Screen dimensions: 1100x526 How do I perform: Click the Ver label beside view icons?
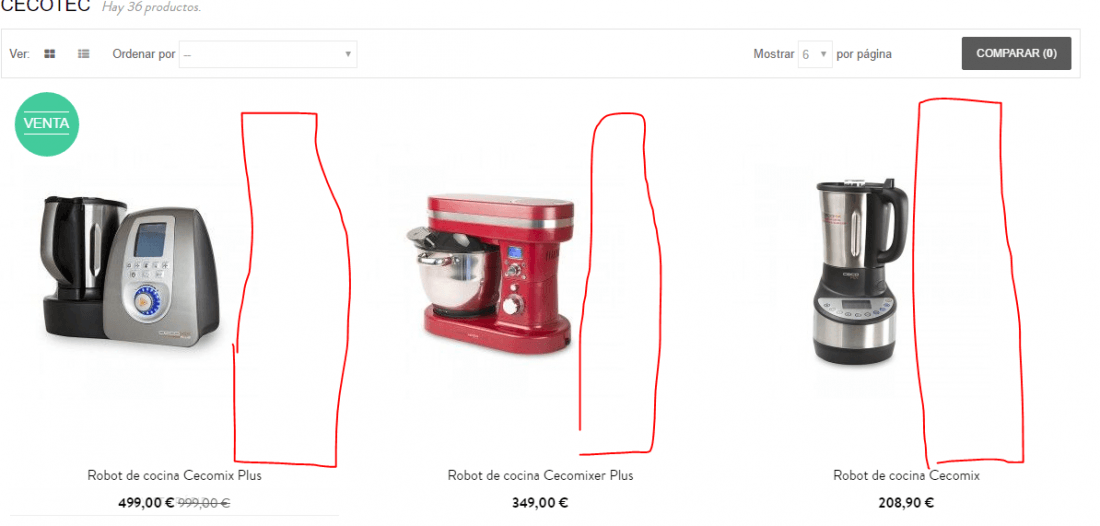pos(19,54)
